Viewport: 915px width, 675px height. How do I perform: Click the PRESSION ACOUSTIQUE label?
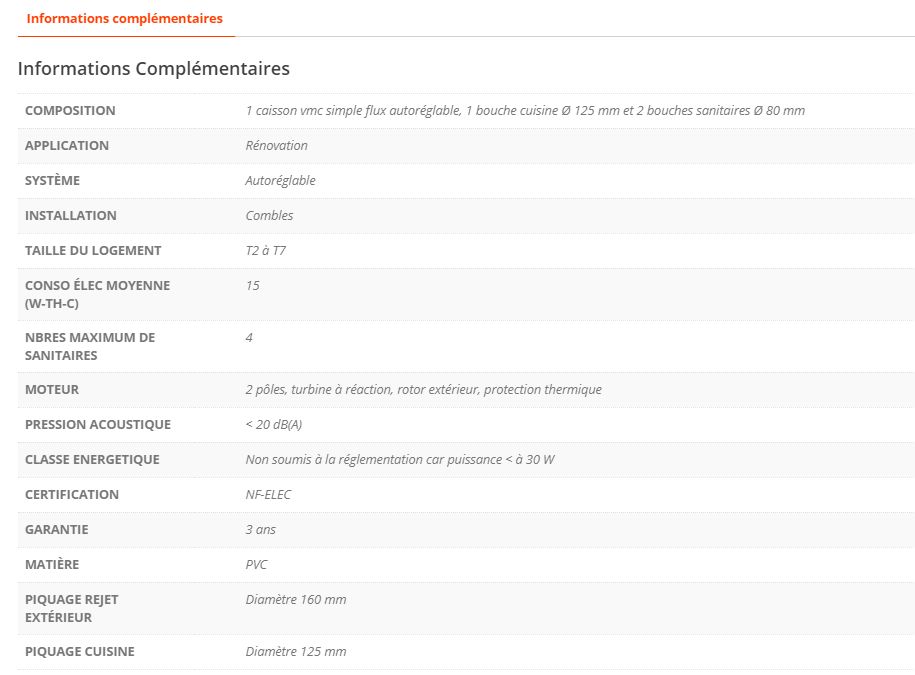point(98,425)
